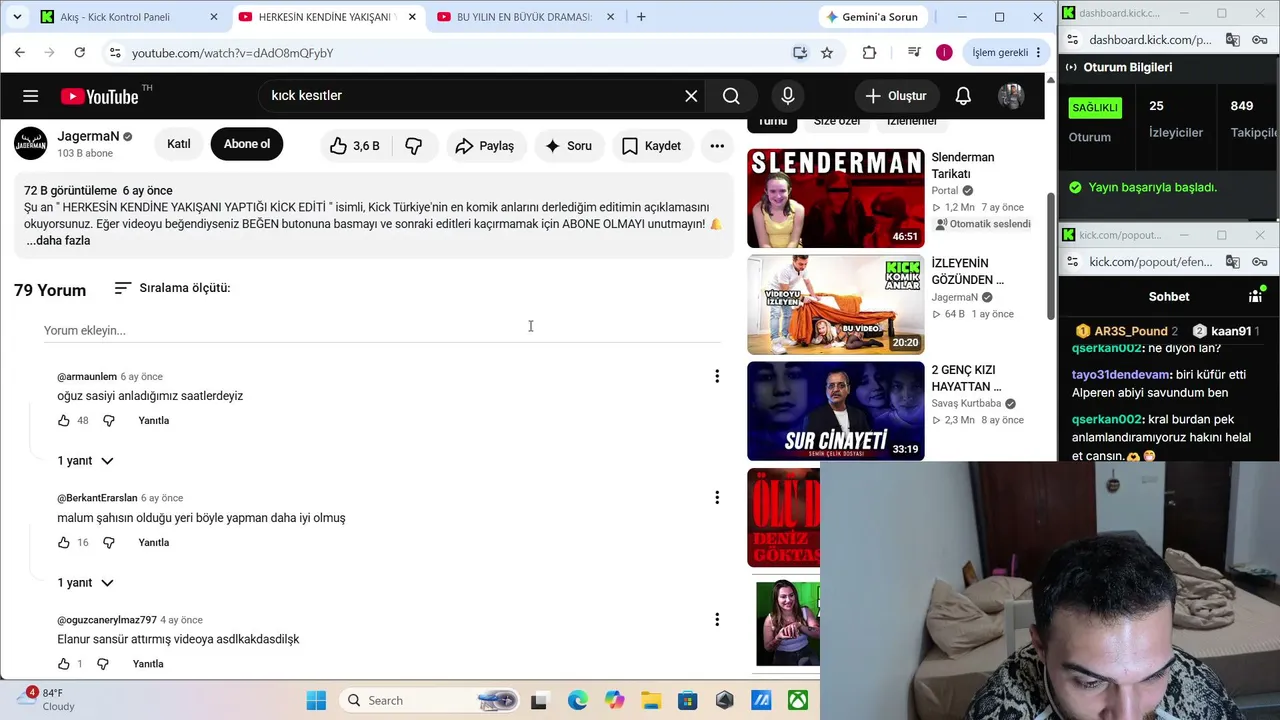
Task: Bookmark this page with the star icon
Action: [x=827, y=53]
